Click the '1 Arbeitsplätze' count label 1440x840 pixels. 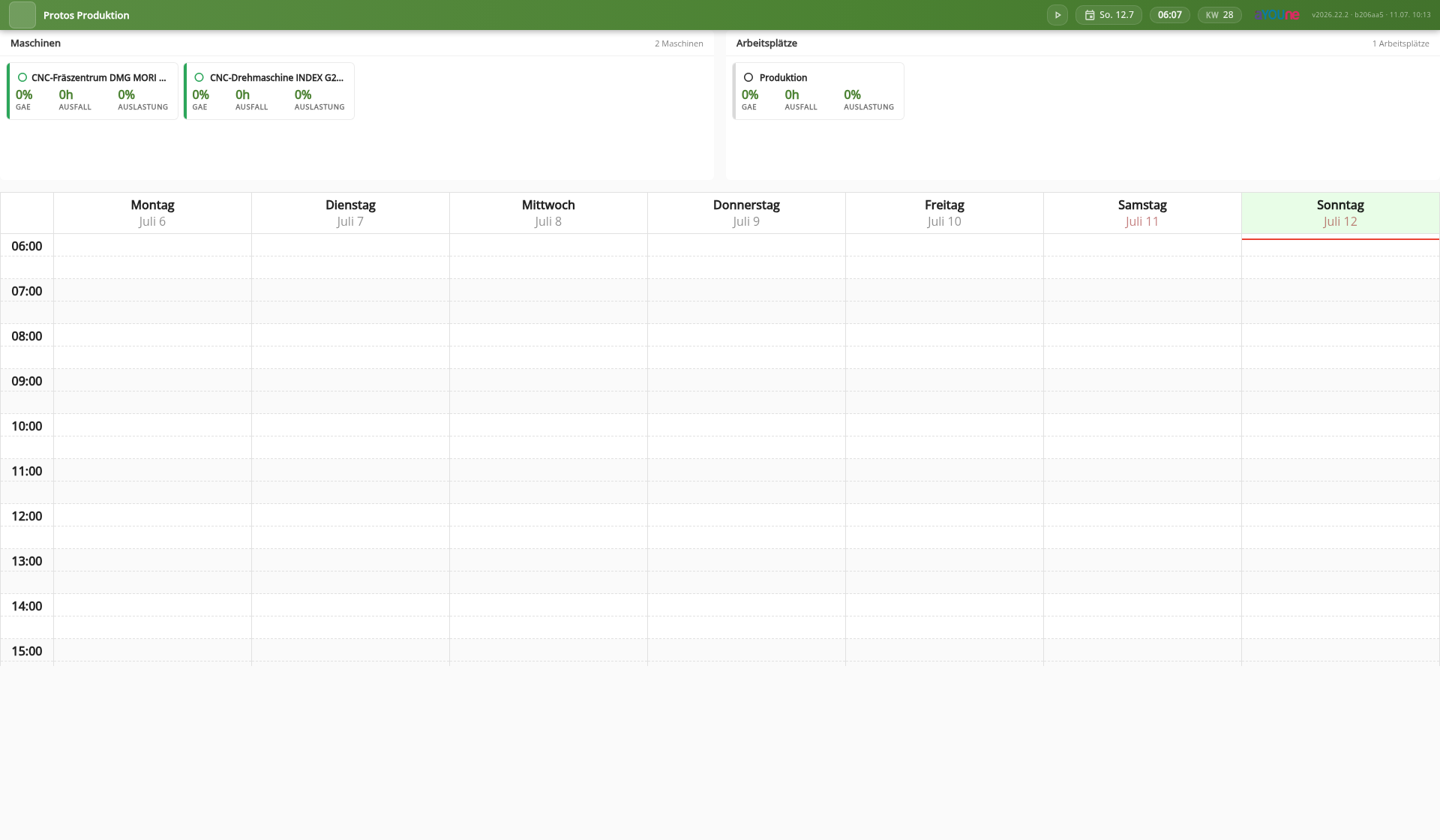1400,43
